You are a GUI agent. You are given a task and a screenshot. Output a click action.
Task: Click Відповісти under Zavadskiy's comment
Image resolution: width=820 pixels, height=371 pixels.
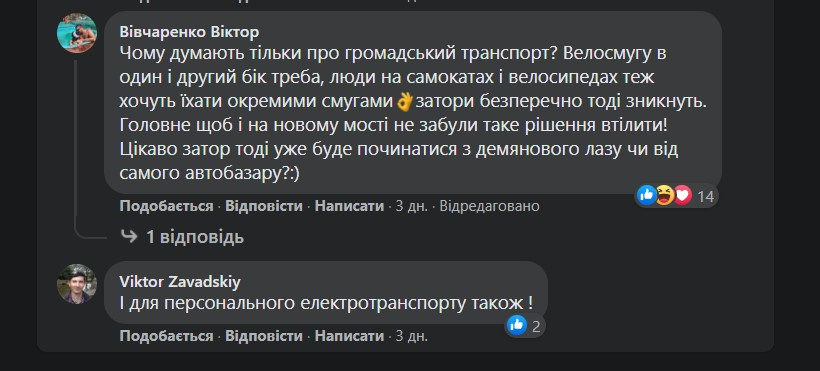(x=264, y=336)
